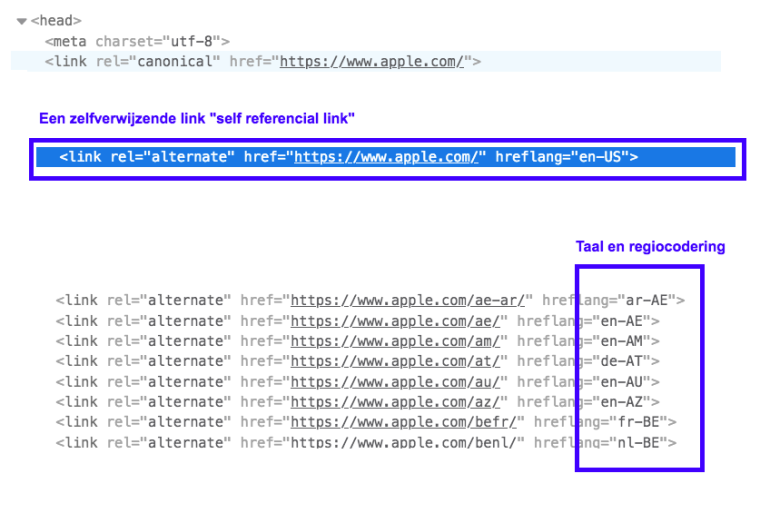Select the link rel="canonical" row
This screenshot has width=770, height=513.
[x=366, y=61]
